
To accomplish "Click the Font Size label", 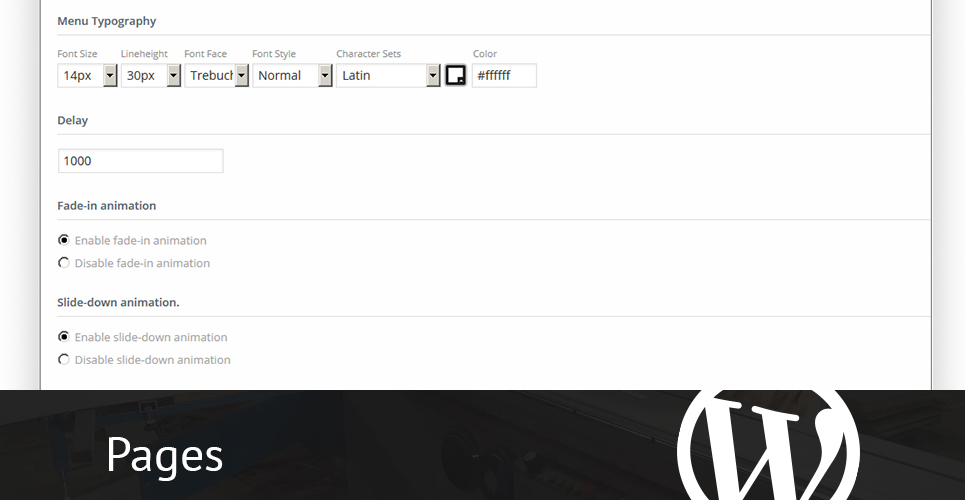I will [x=77, y=54].
